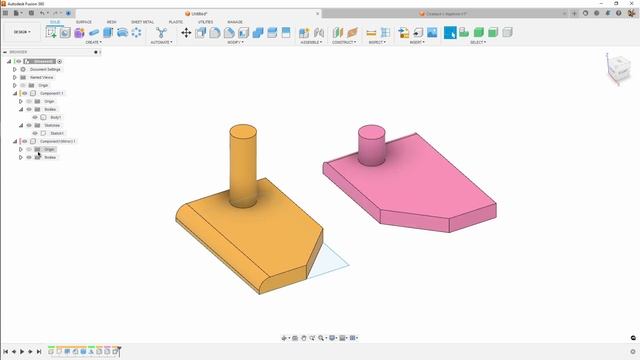Viewport: 640px width, 360px height.
Task: Select the Plane at Angle construct icon
Action: [352, 33]
